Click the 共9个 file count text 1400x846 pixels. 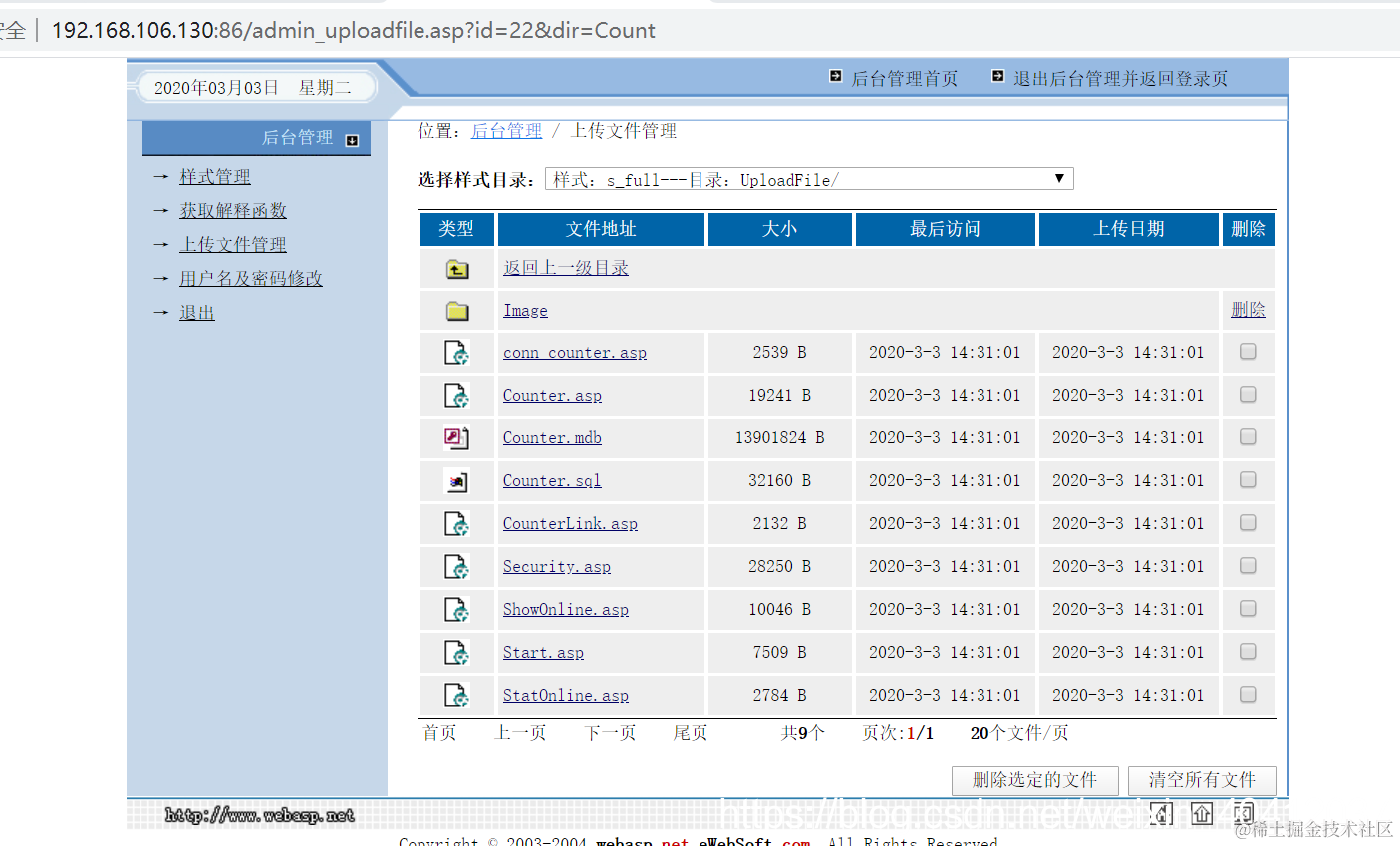tap(803, 733)
